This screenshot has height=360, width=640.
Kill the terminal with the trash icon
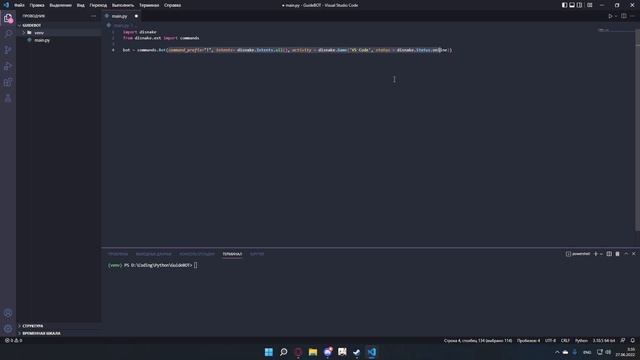coord(617,254)
